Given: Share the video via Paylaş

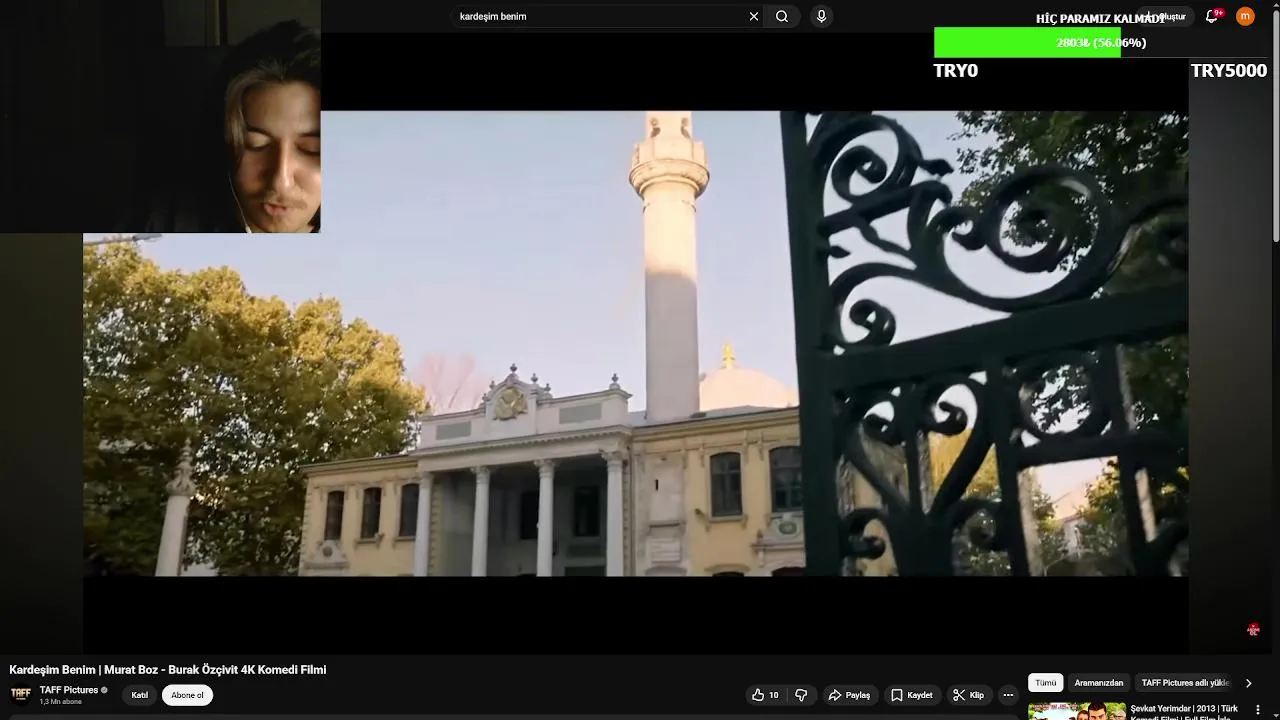Looking at the screenshot, I should (x=849, y=695).
